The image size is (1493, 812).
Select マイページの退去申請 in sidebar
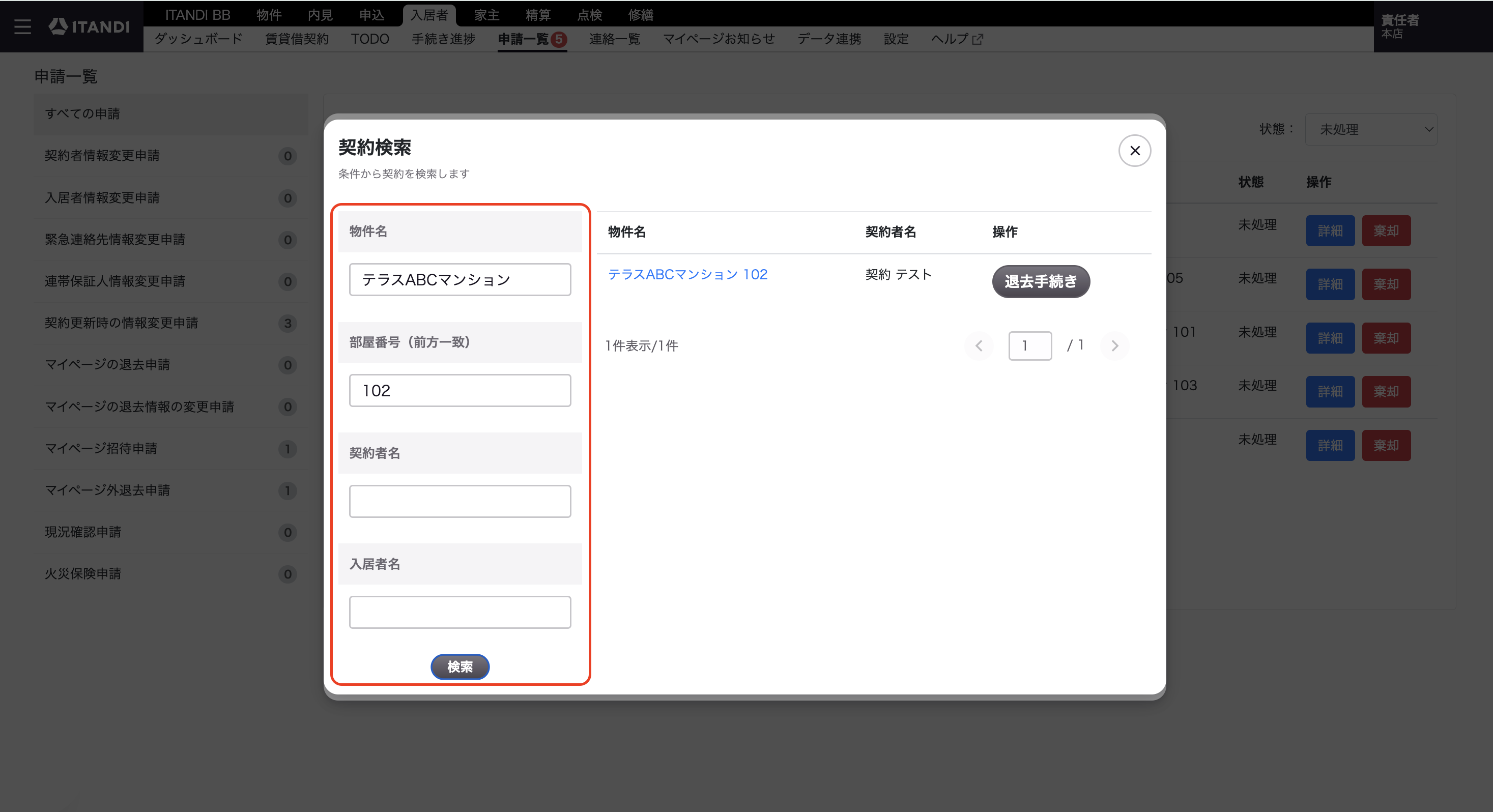pos(171,365)
